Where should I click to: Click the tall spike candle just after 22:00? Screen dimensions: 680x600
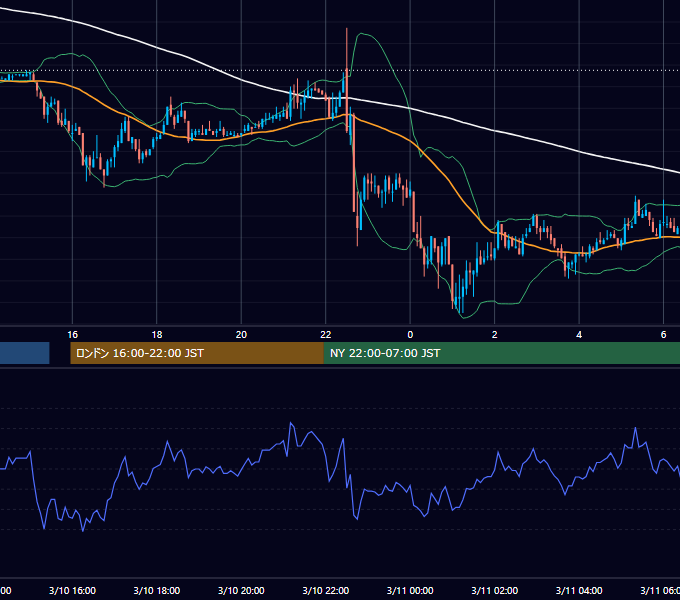pyautogui.click(x=347, y=78)
